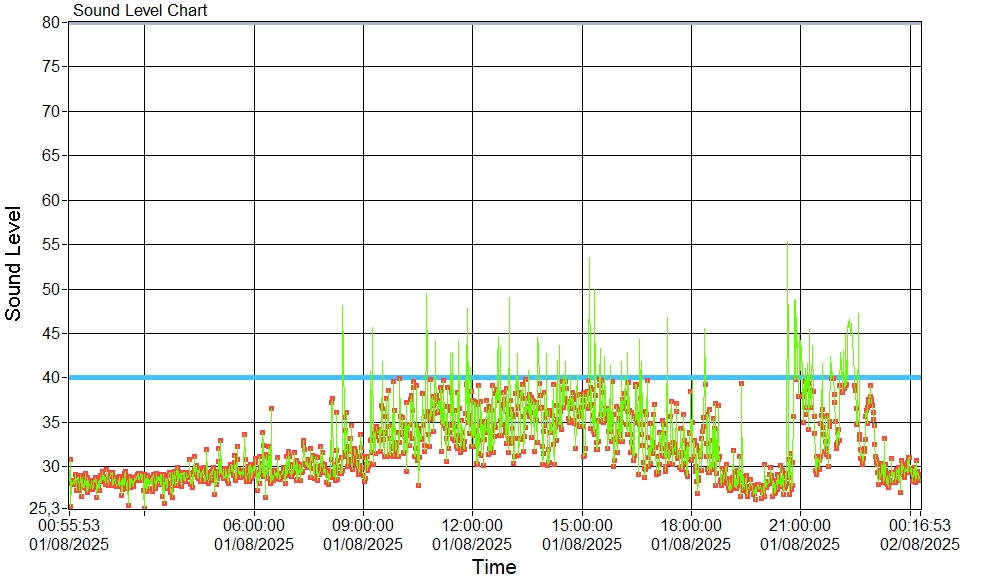Select the 09:00:00 time tick label
The height and width of the screenshot is (588, 990).
click(363, 524)
